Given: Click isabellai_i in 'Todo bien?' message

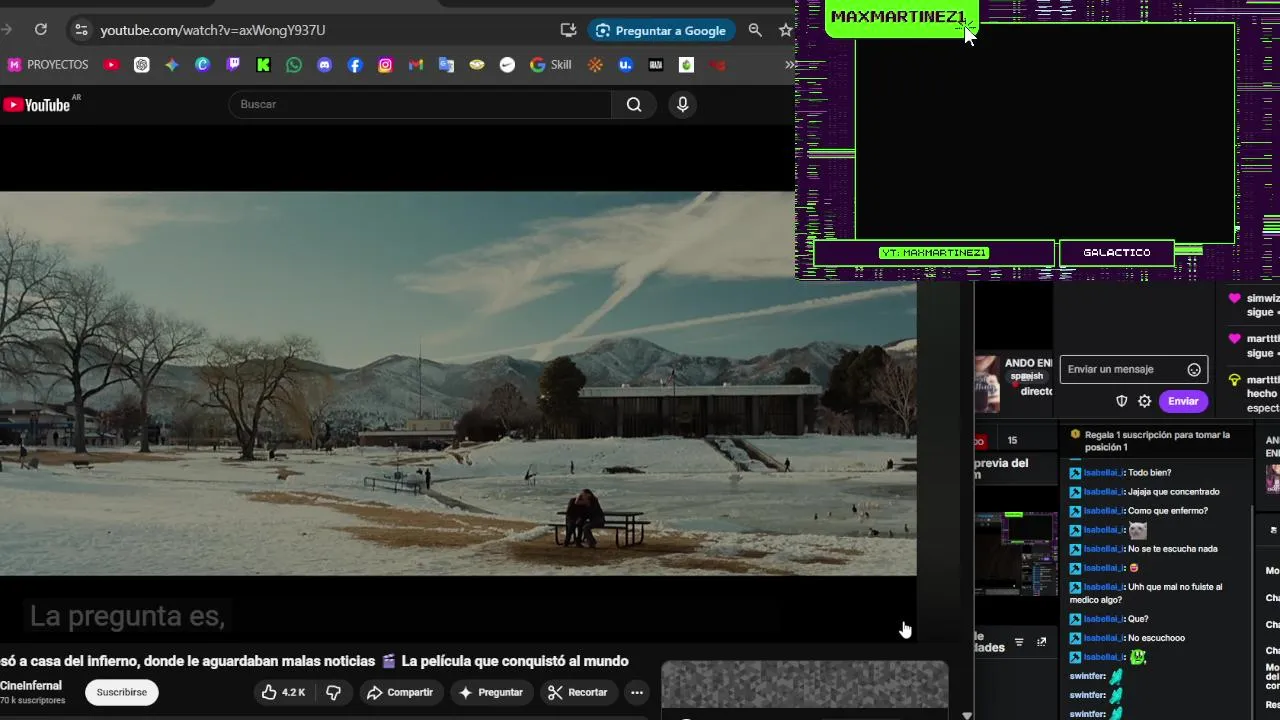Looking at the screenshot, I should 1104,473.
